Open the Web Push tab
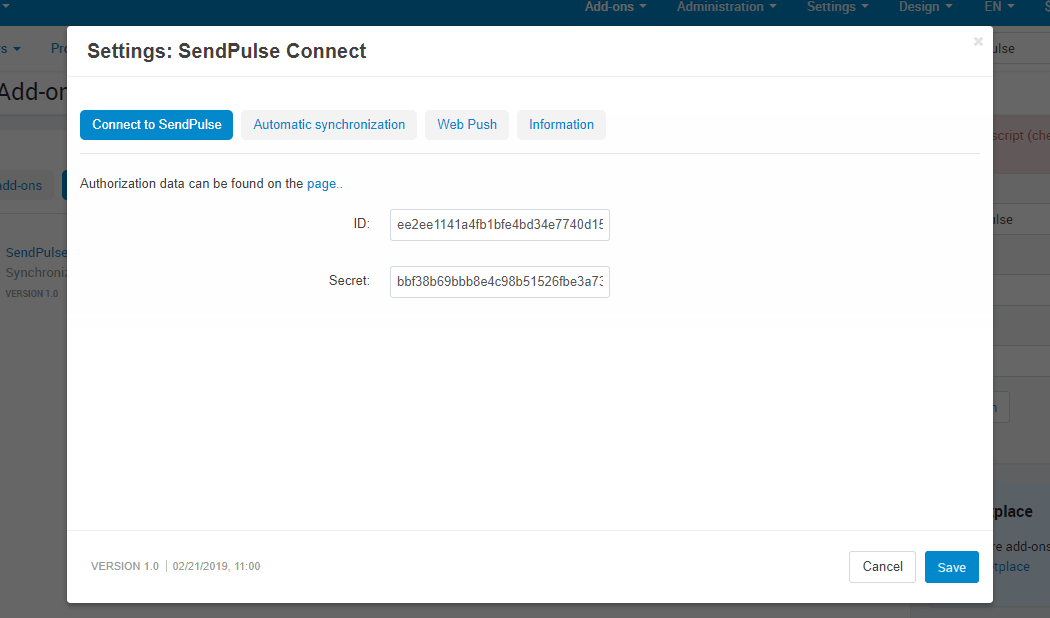The width and height of the screenshot is (1050, 618). coord(467,125)
